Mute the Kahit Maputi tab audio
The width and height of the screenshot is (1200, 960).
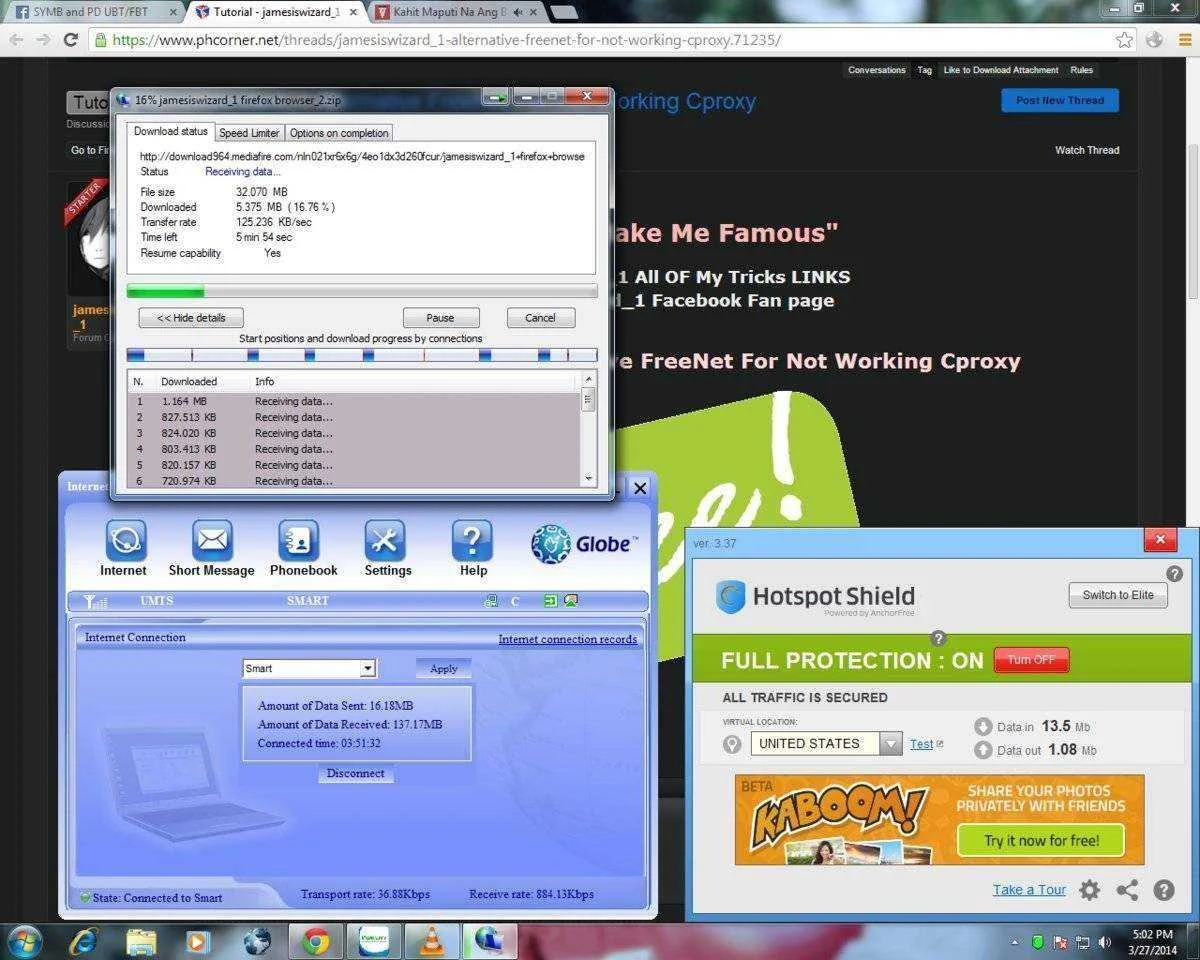(x=517, y=12)
